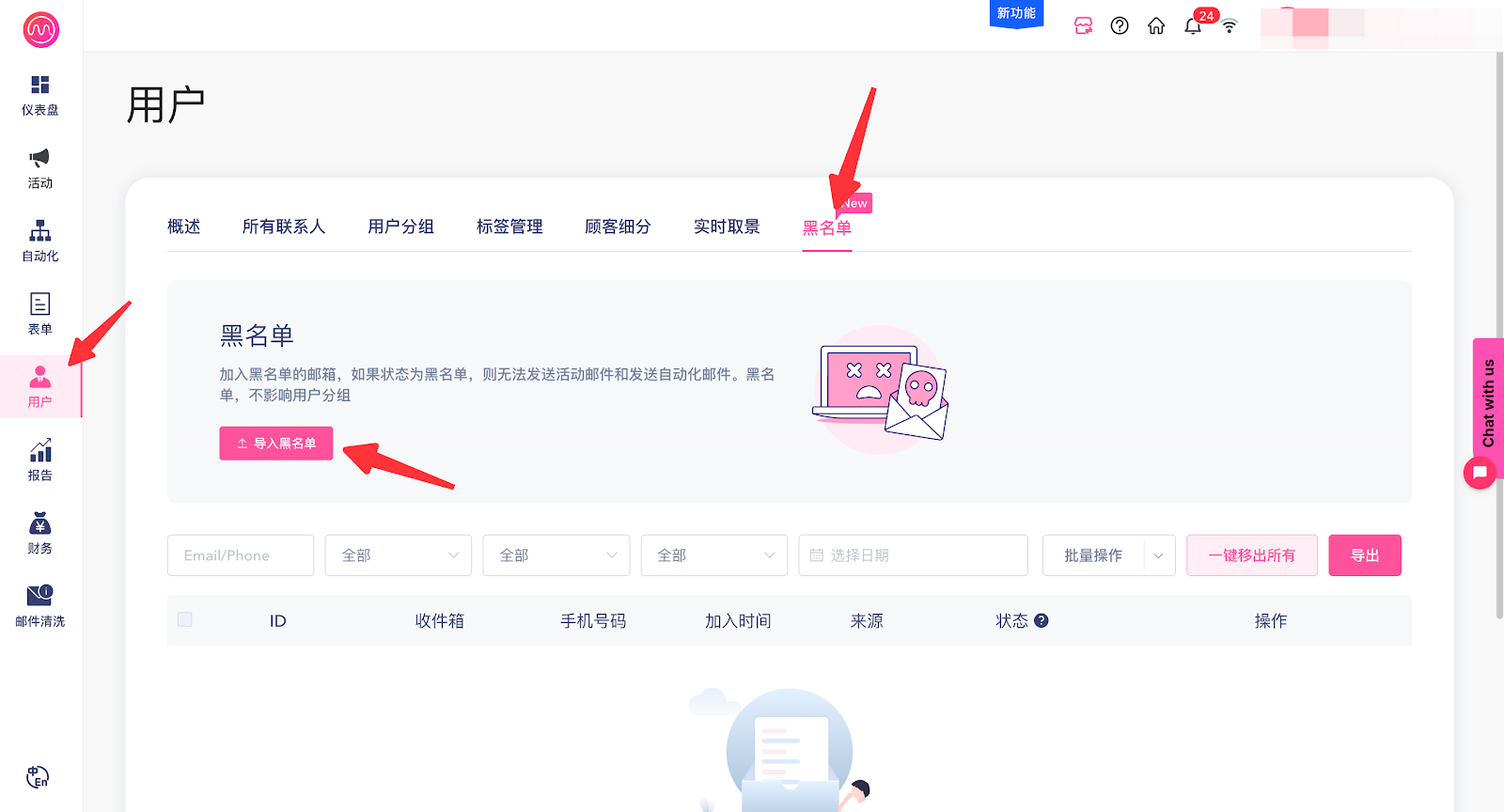Expand the 批量操作 bulk actions dropdown
The width and height of the screenshot is (1504, 812).
coord(1108,555)
